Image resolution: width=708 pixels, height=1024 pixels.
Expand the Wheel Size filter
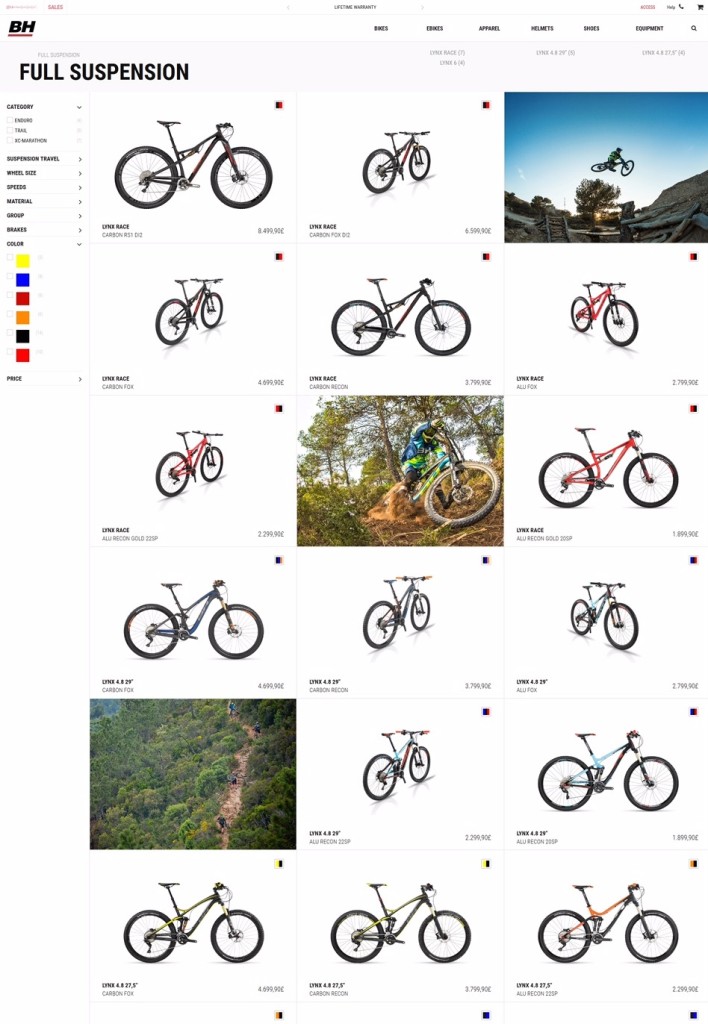tap(44, 173)
